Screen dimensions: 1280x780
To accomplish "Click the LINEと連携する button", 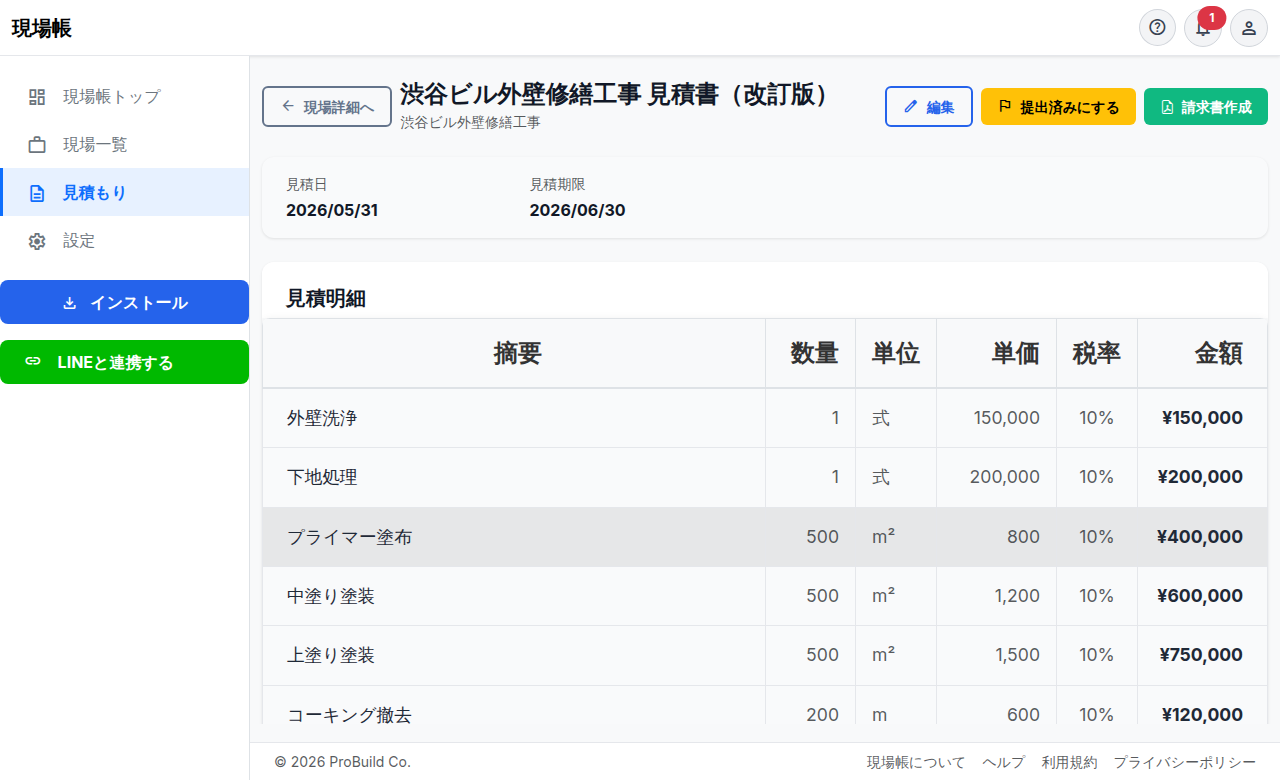I will pyautogui.click(x=124, y=362).
